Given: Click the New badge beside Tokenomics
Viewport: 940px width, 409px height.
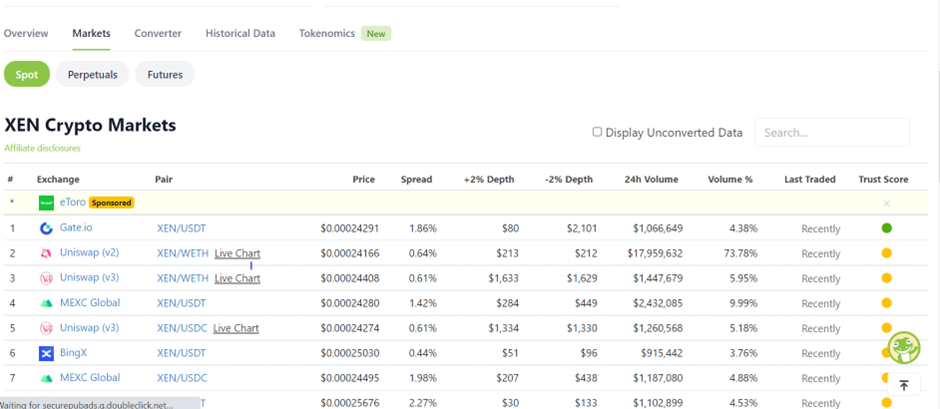Looking at the screenshot, I should (376, 34).
